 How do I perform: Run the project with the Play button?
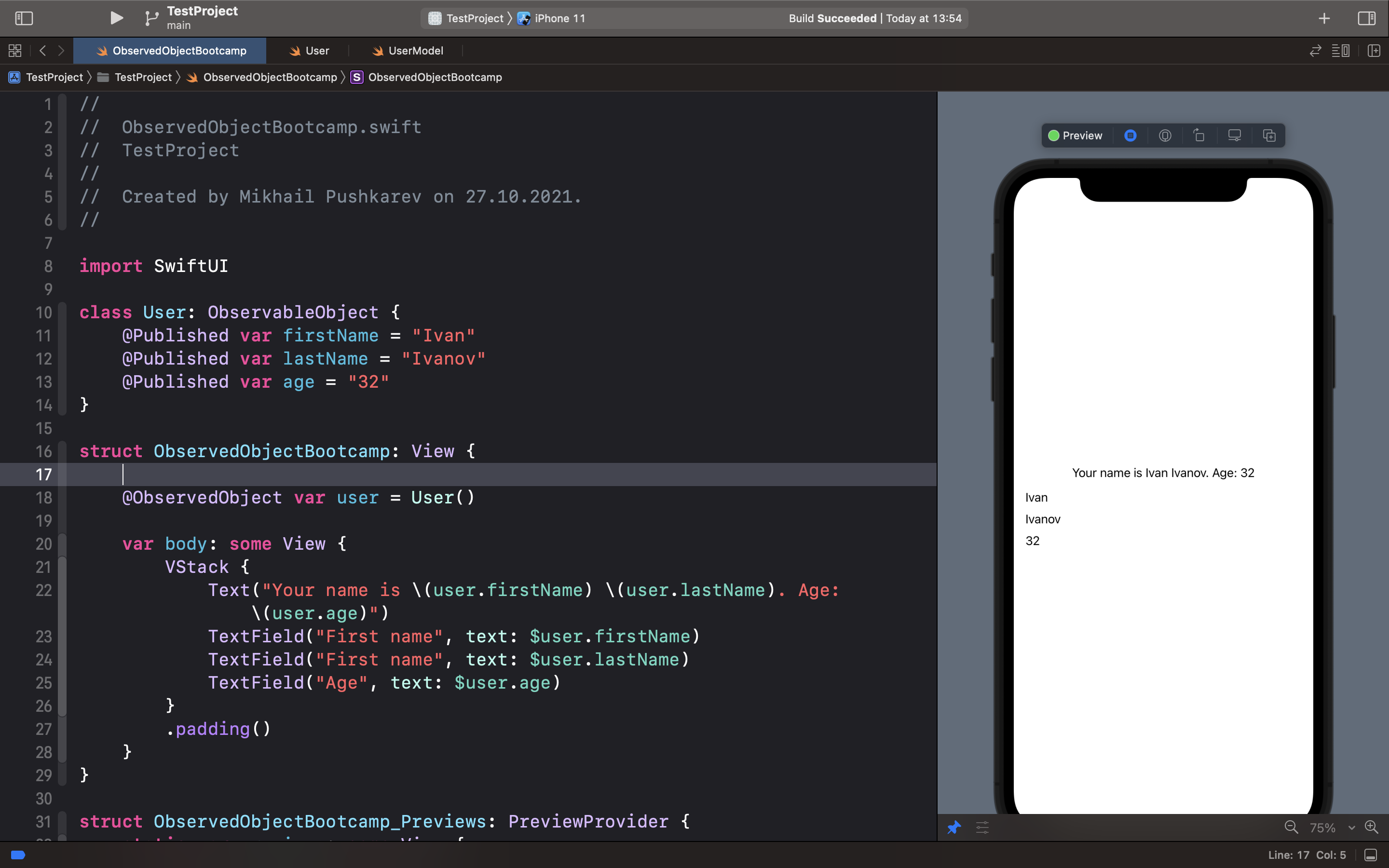(x=117, y=18)
